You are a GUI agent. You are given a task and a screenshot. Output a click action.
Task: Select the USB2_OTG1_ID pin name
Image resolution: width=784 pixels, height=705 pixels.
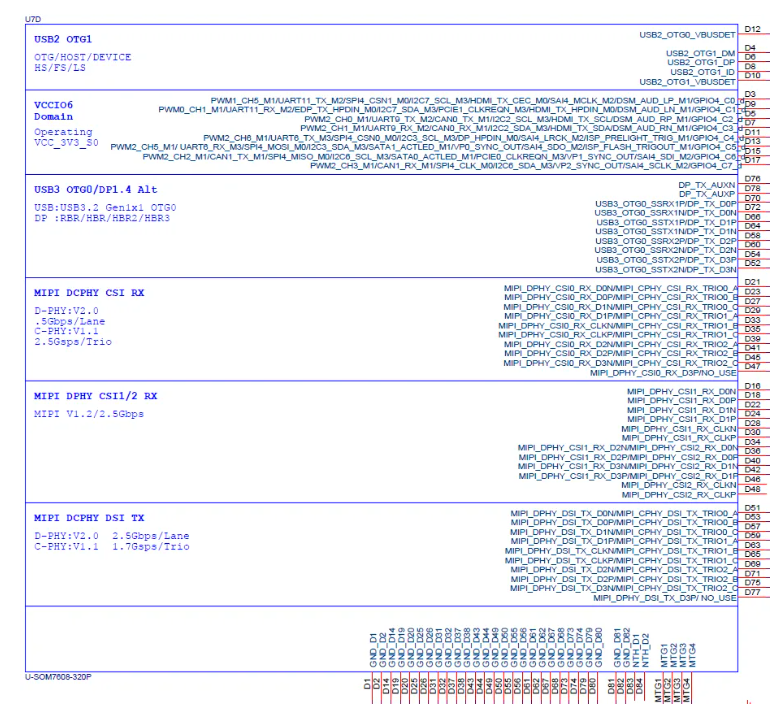pyautogui.click(x=702, y=72)
